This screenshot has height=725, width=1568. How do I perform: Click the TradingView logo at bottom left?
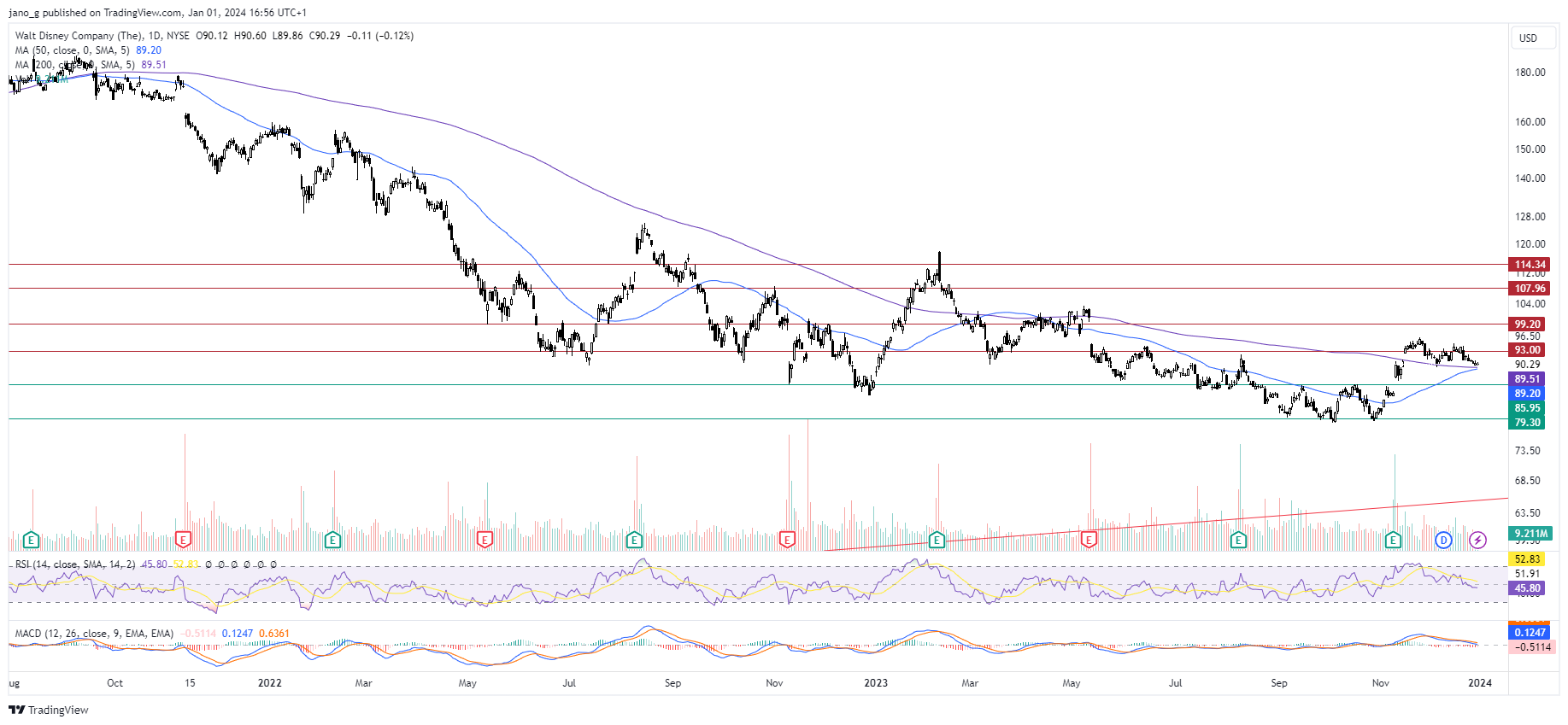click(x=49, y=710)
